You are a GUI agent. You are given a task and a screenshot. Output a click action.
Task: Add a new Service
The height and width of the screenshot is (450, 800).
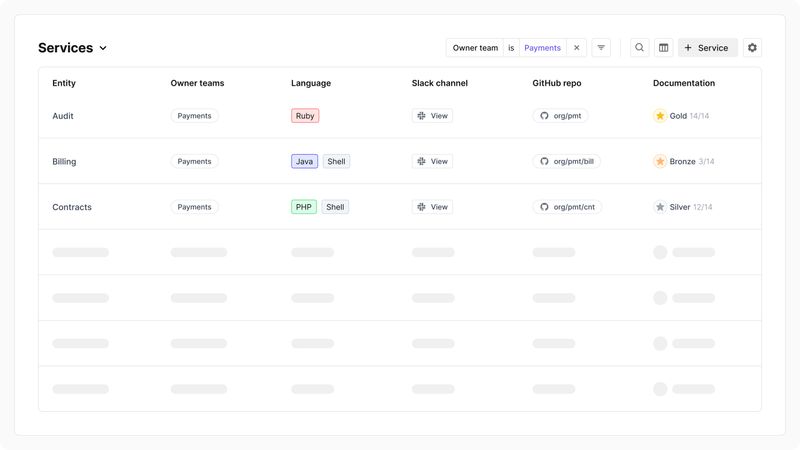pyautogui.click(x=707, y=48)
